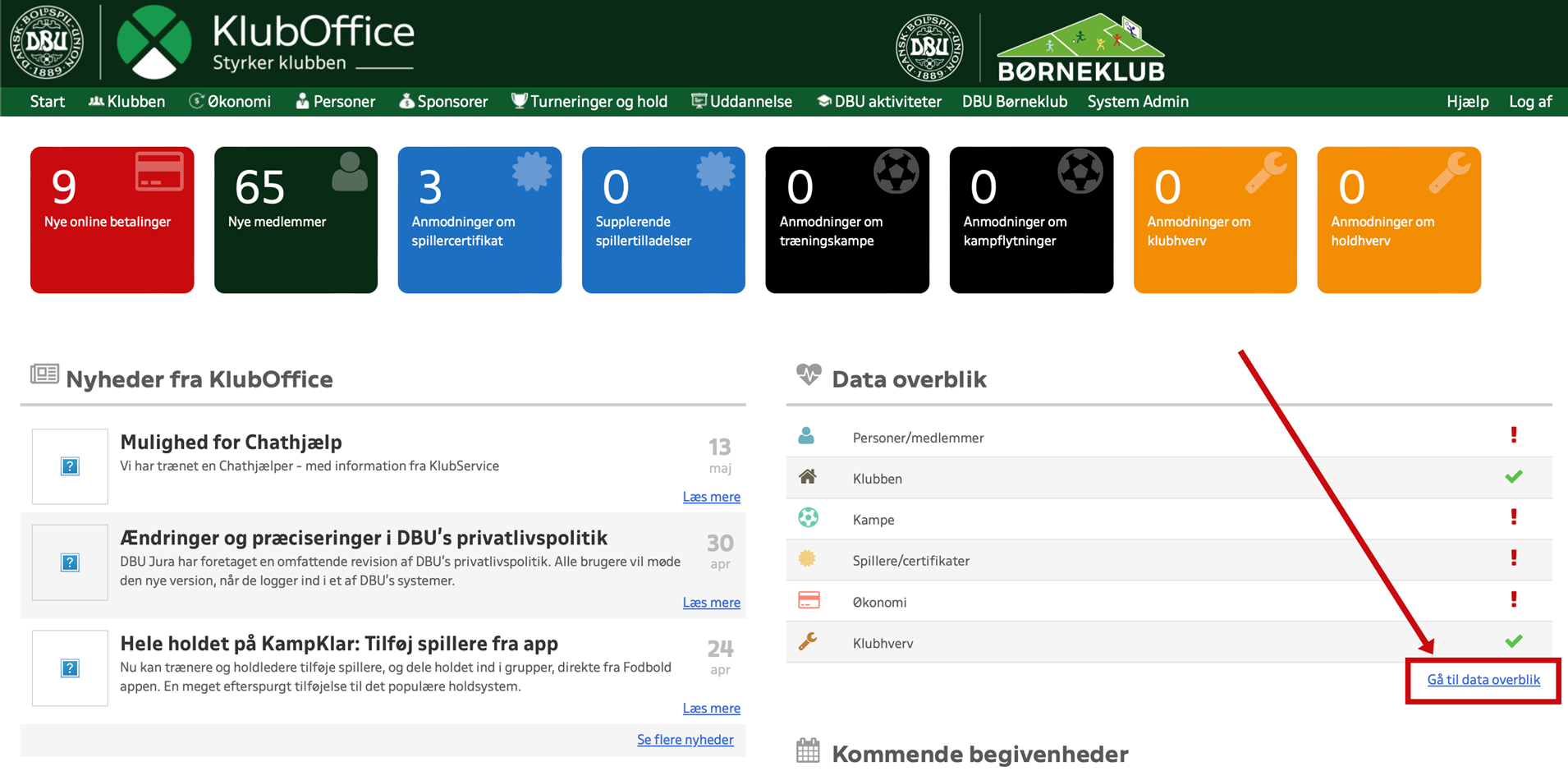Open Anmodninger om træningskampe tile
This screenshot has width=1568, height=771.
(x=847, y=220)
